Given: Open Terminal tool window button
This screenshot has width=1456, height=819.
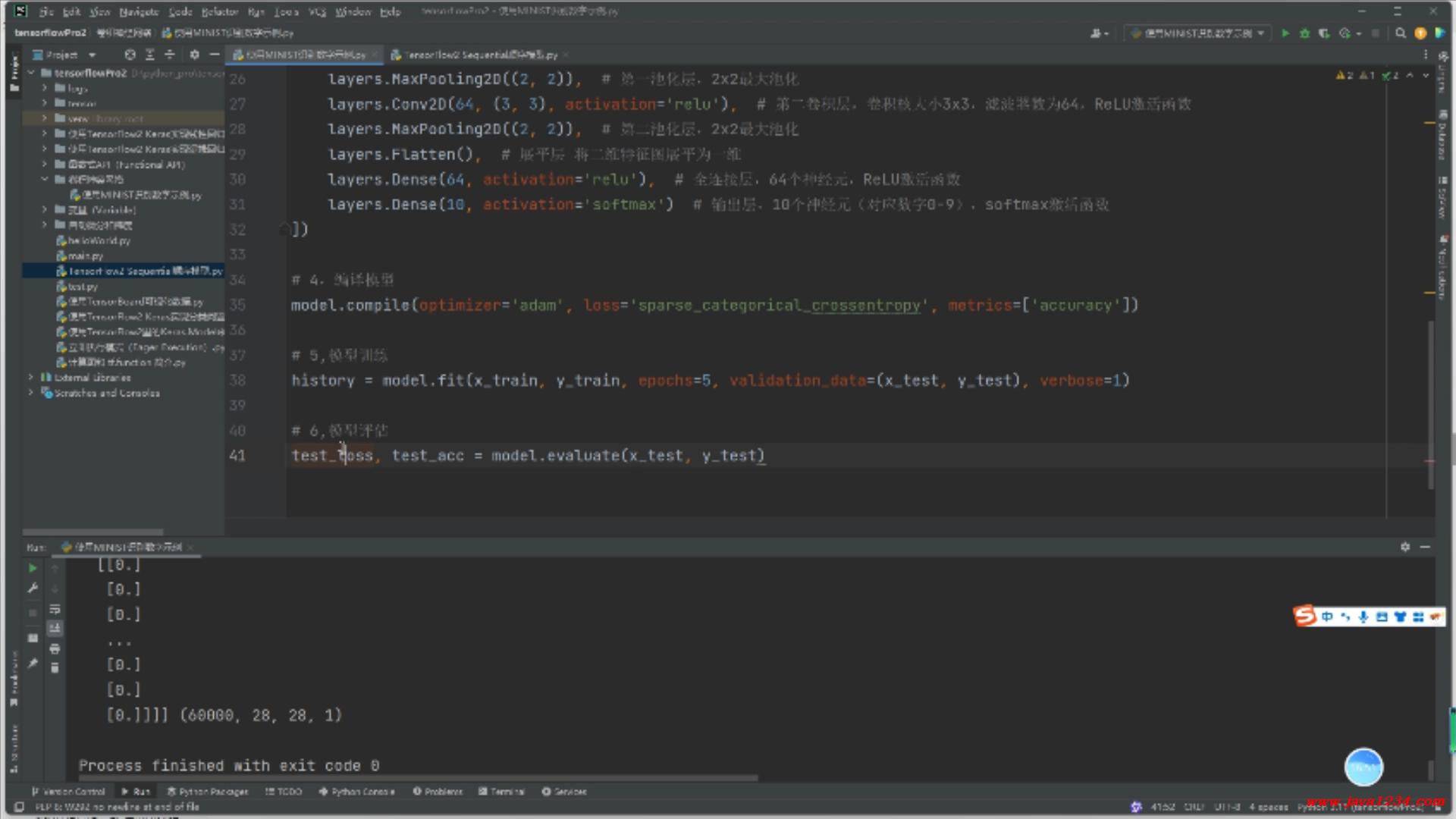Looking at the screenshot, I should [x=502, y=791].
